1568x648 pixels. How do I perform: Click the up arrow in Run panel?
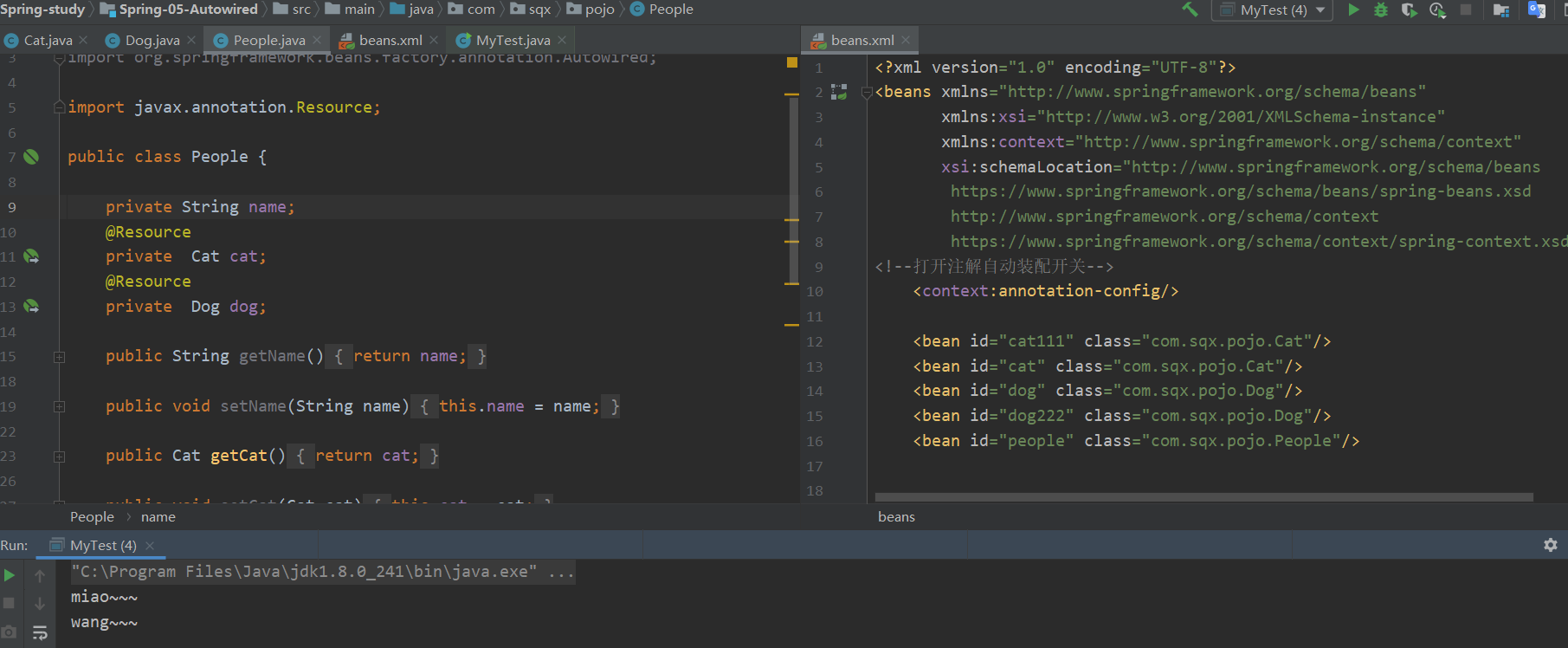(x=40, y=575)
